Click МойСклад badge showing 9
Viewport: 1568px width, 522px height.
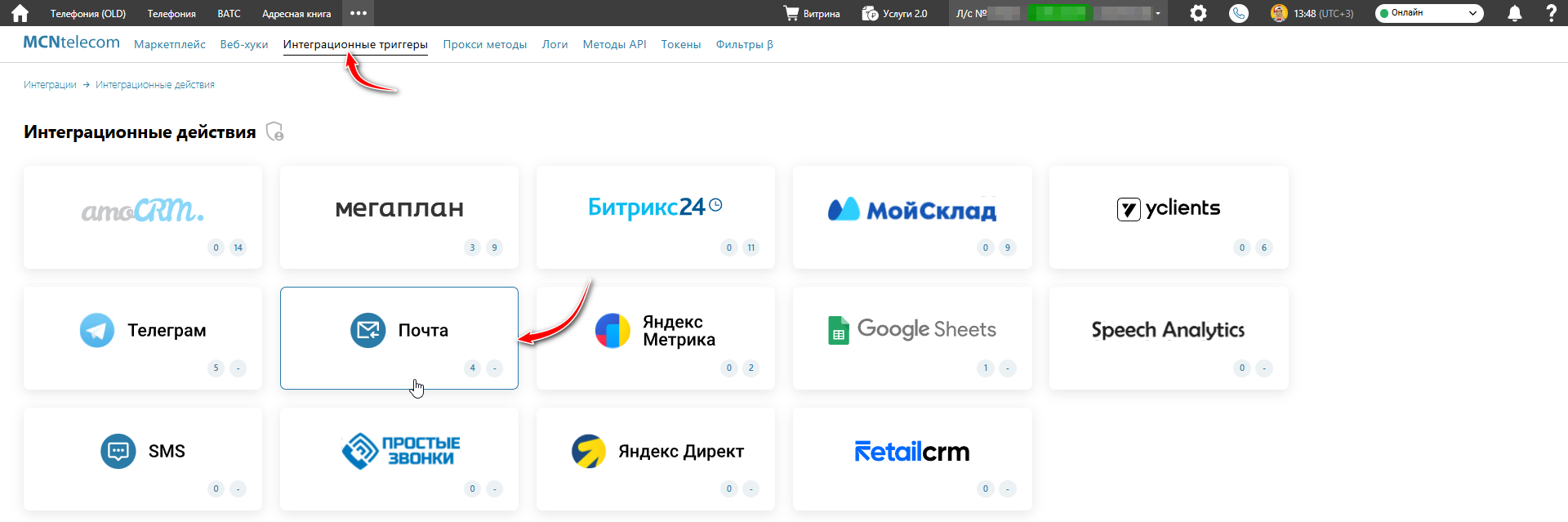coord(1008,248)
